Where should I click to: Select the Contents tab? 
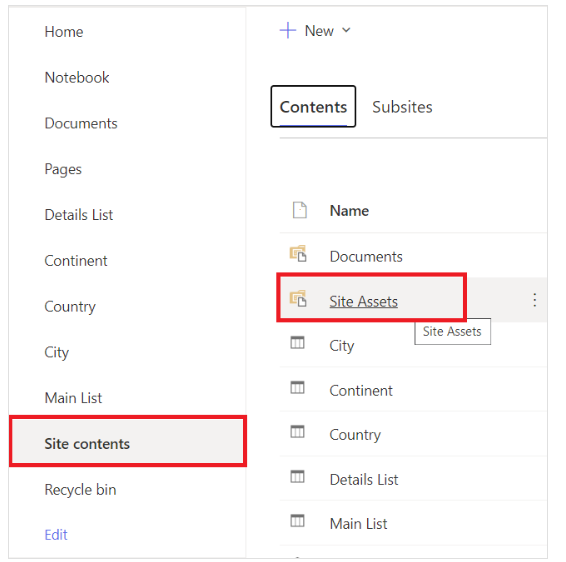tap(313, 107)
